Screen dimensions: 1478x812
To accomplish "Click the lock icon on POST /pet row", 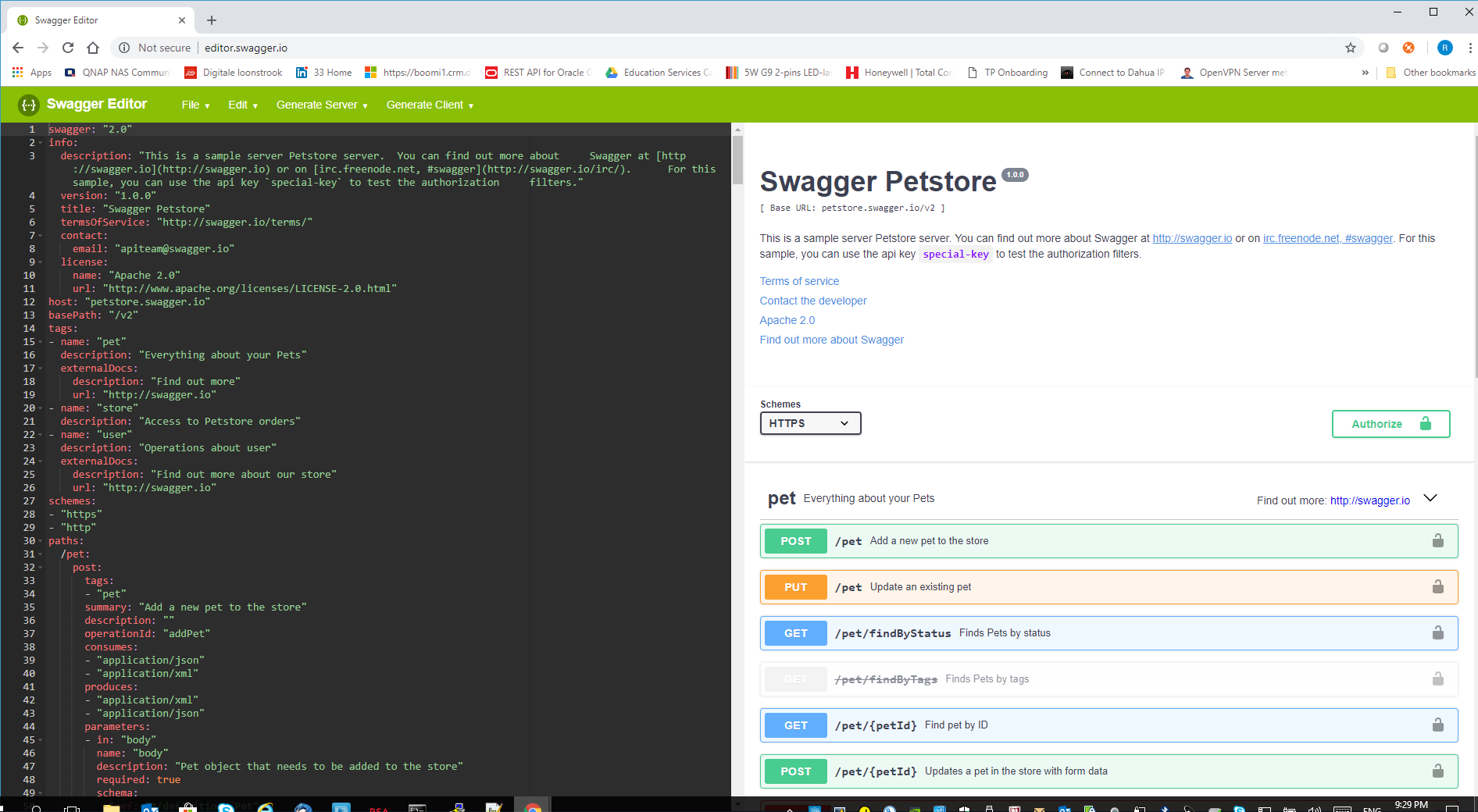I will tap(1437, 541).
